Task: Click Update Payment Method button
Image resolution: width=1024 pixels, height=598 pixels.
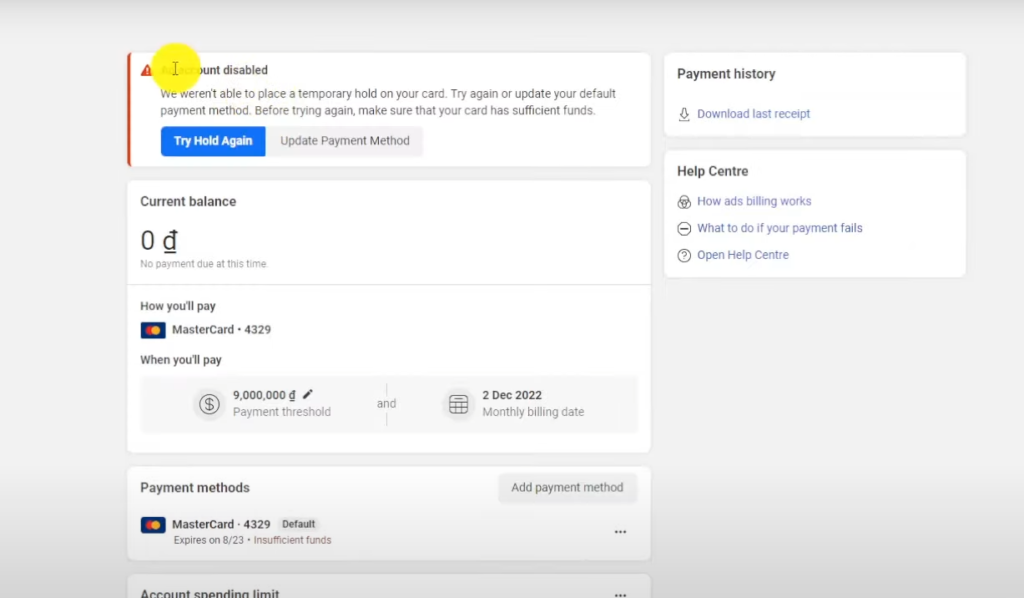Action: click(x=345, y=141)
